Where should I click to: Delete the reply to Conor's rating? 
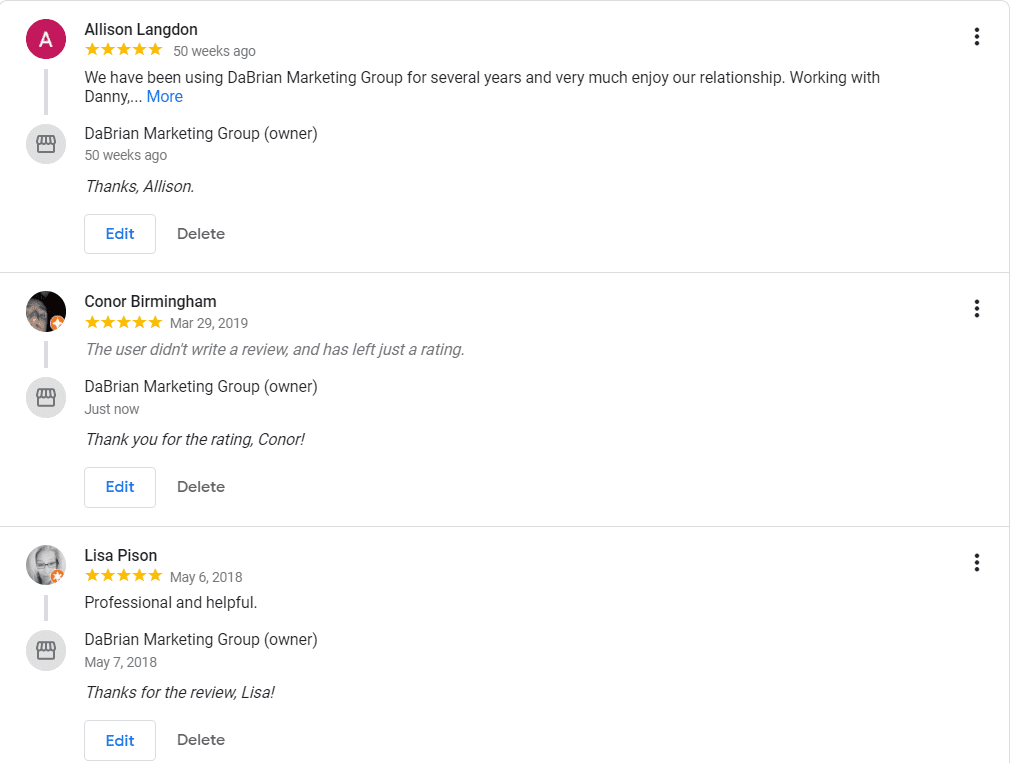pyautogui.click(x=201, y=487)
